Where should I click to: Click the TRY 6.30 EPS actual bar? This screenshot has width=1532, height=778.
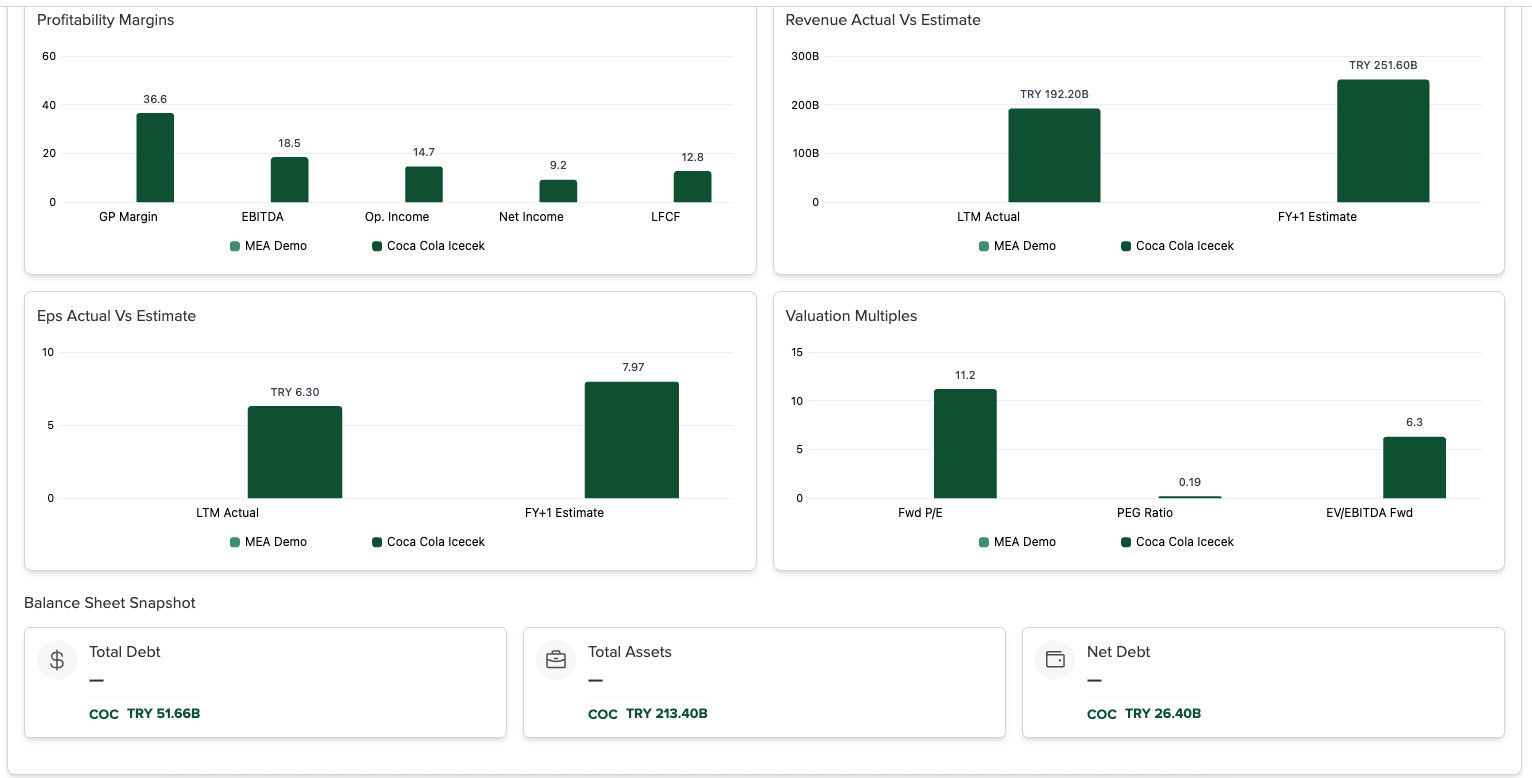coord(295,452)
